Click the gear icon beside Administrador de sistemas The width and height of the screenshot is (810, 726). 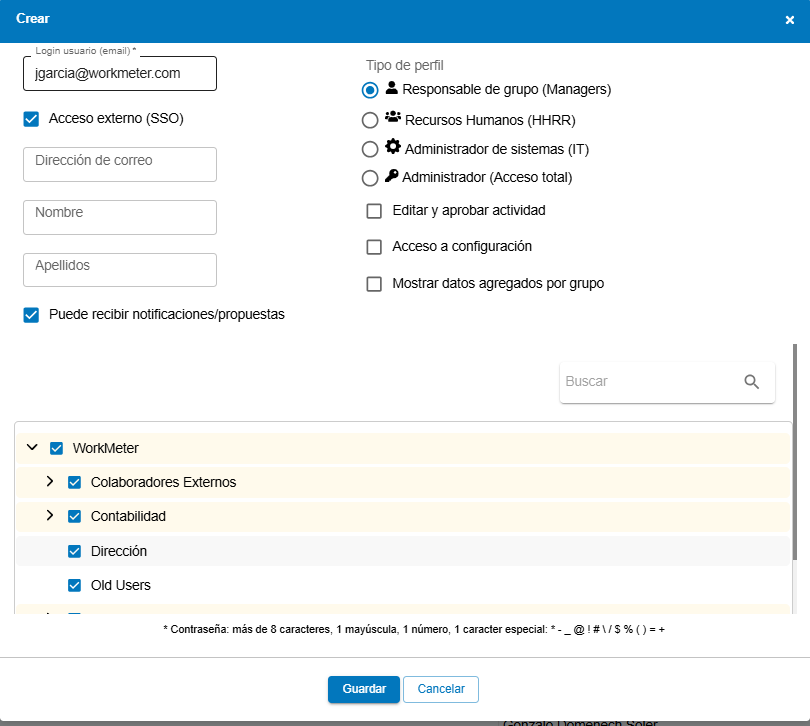[x=391, y=148]
